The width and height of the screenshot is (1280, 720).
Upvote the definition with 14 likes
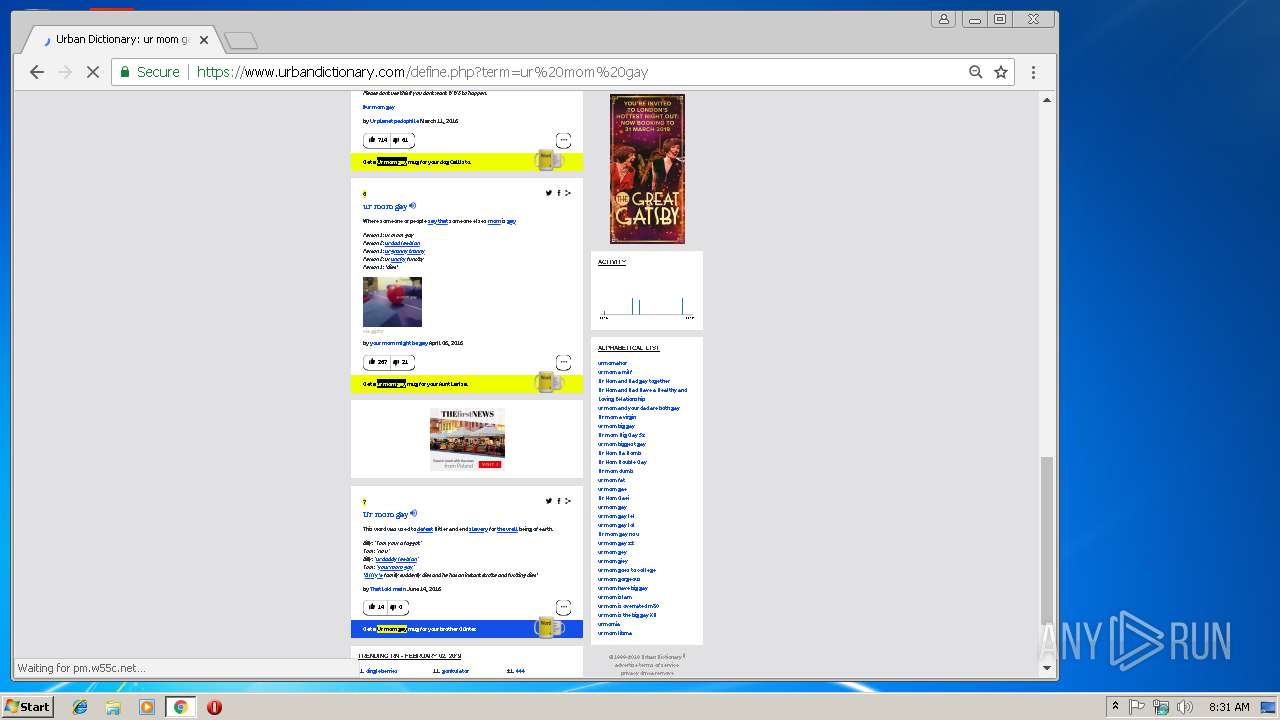(x=375, y=607)
